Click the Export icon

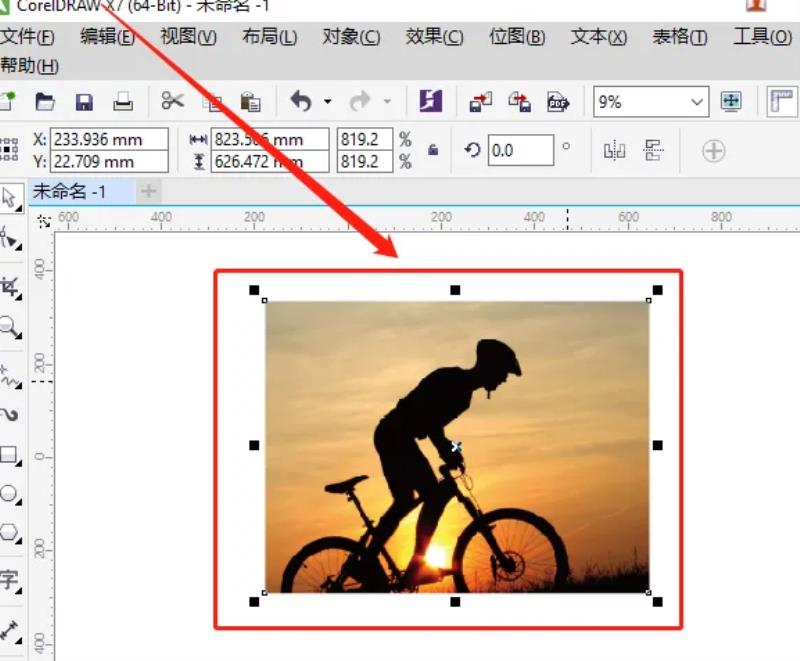519,102
